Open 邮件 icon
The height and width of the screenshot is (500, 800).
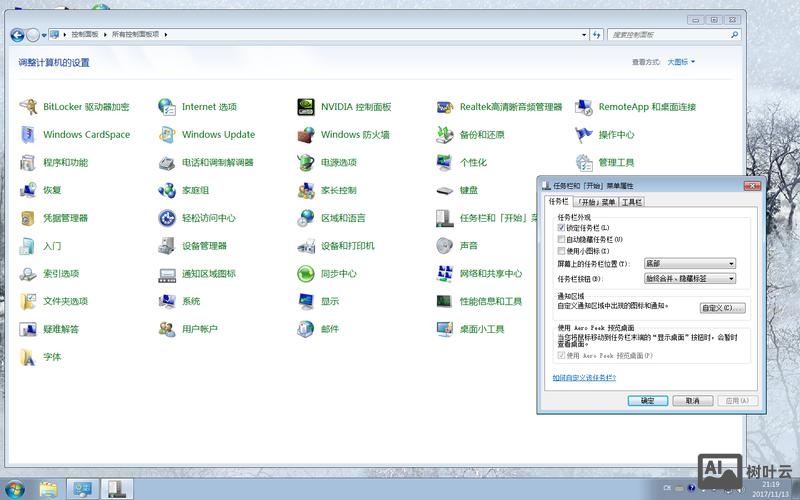click(306, 329)
